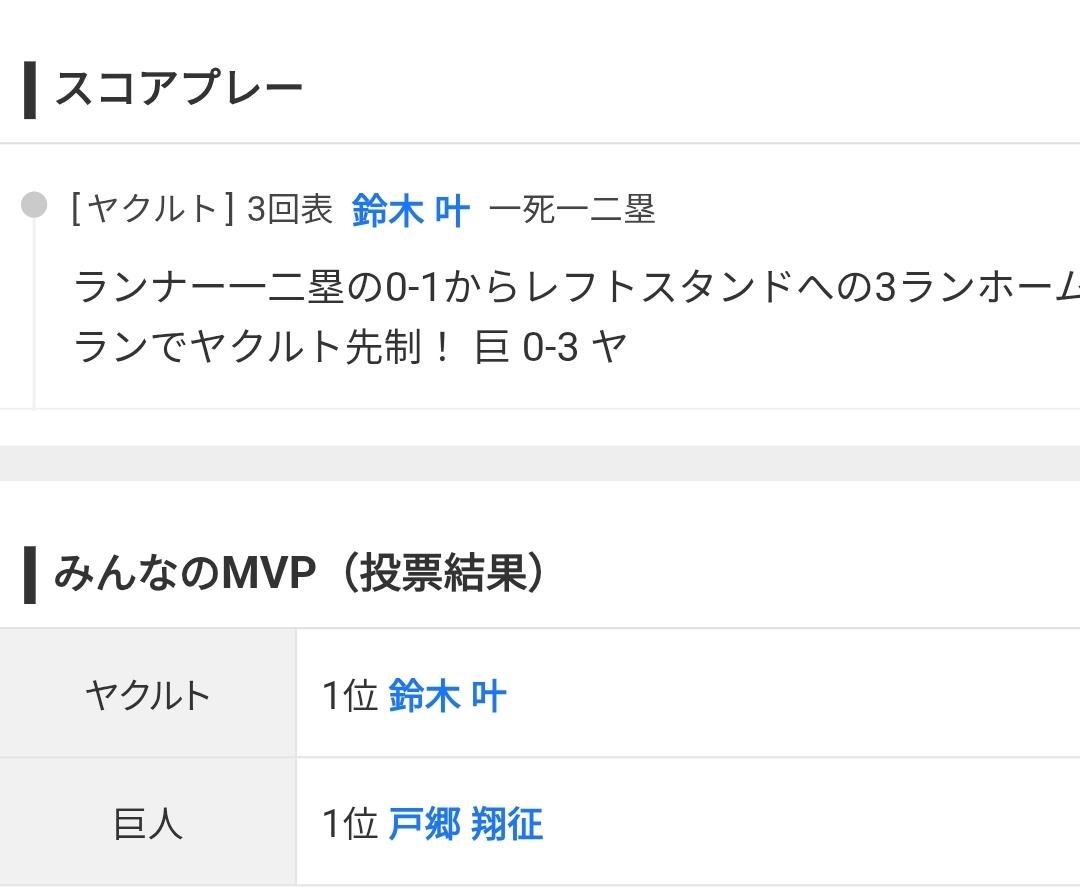Click the black bar icon beside みんなのMVP
The height and width of the screenshot is (892, 1080).
[30, 574]
